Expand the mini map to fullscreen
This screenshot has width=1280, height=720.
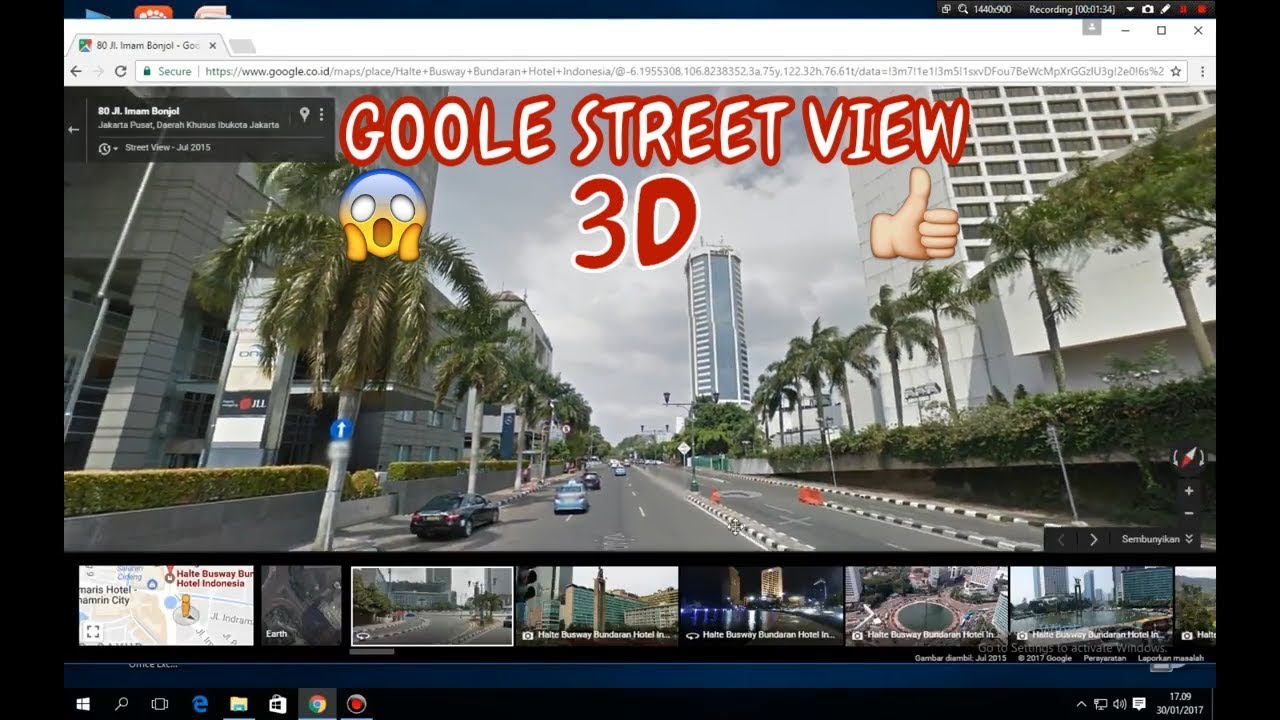pos(93,632)
